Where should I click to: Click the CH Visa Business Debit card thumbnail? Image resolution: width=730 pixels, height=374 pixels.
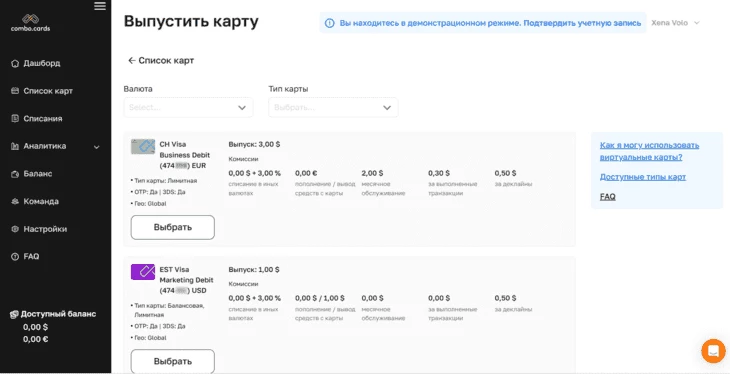(x=143, y=147)
